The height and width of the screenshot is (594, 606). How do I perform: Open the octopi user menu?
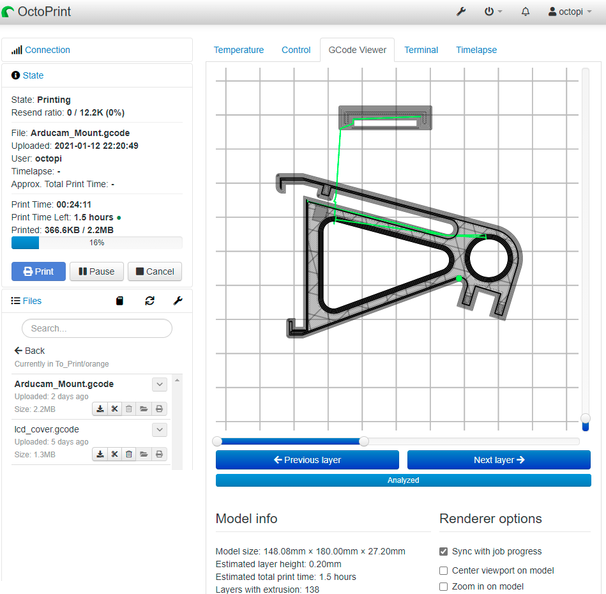coord(570,12)
